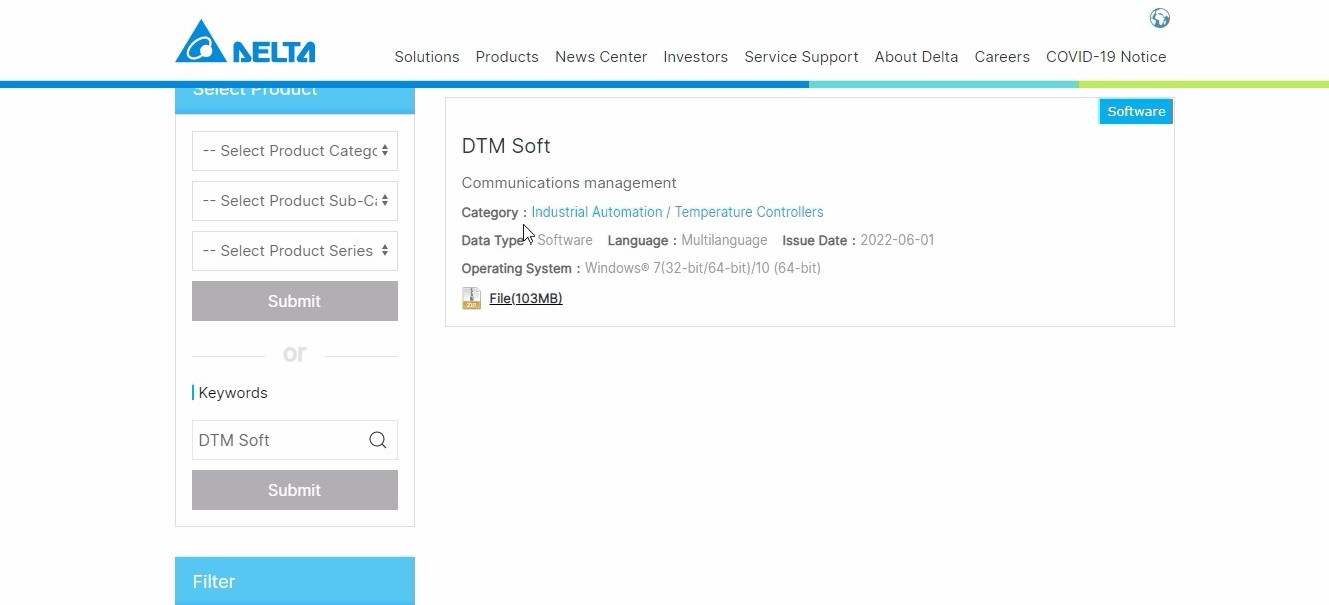Download the File(103MB) link

point(526,298)
